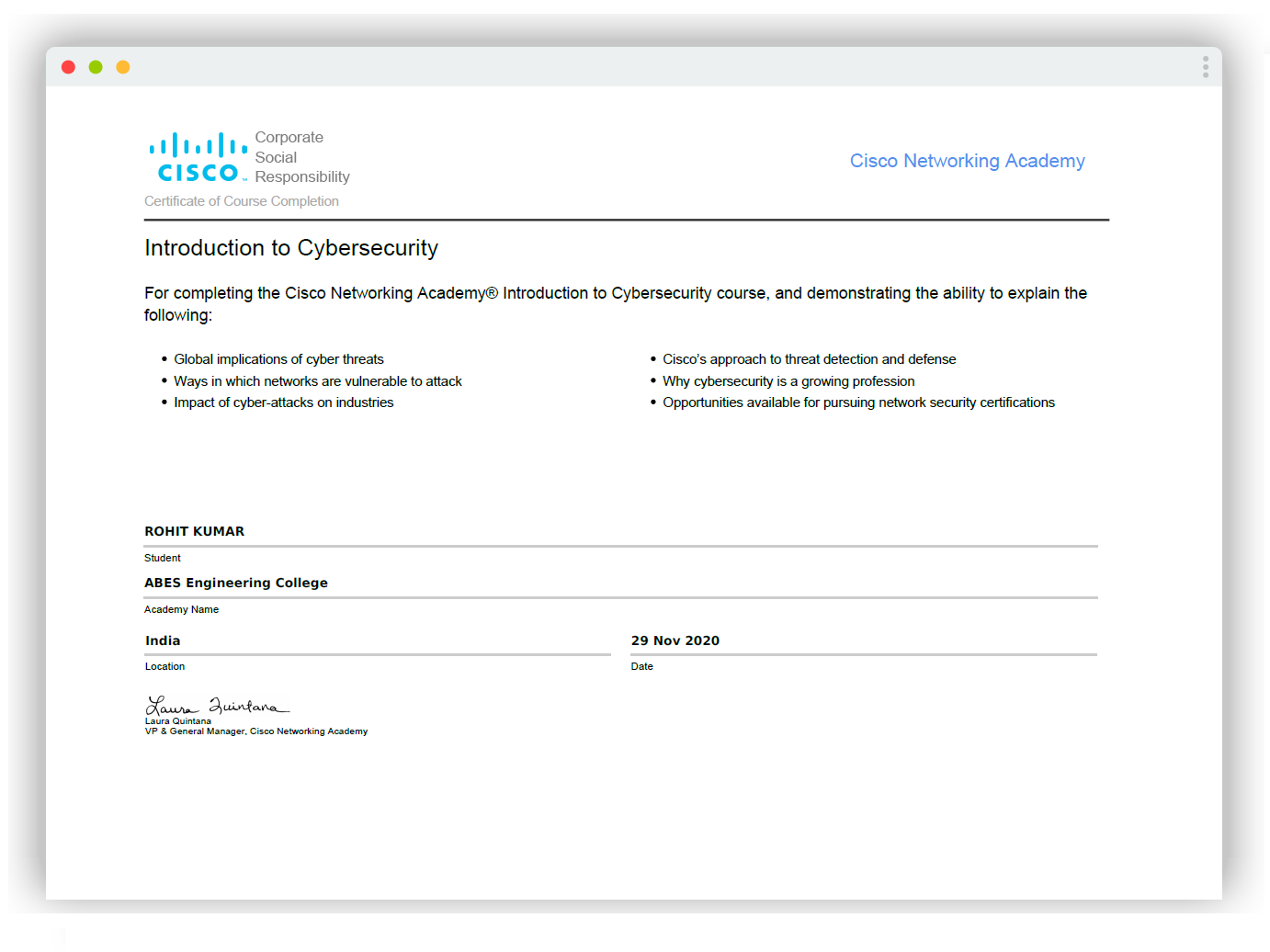Image resolution: width=1270 pixels, height=952 pixels.
Task: Click the 'For completing the Cisco Networking Academy' paragraph
Action: 616,304
